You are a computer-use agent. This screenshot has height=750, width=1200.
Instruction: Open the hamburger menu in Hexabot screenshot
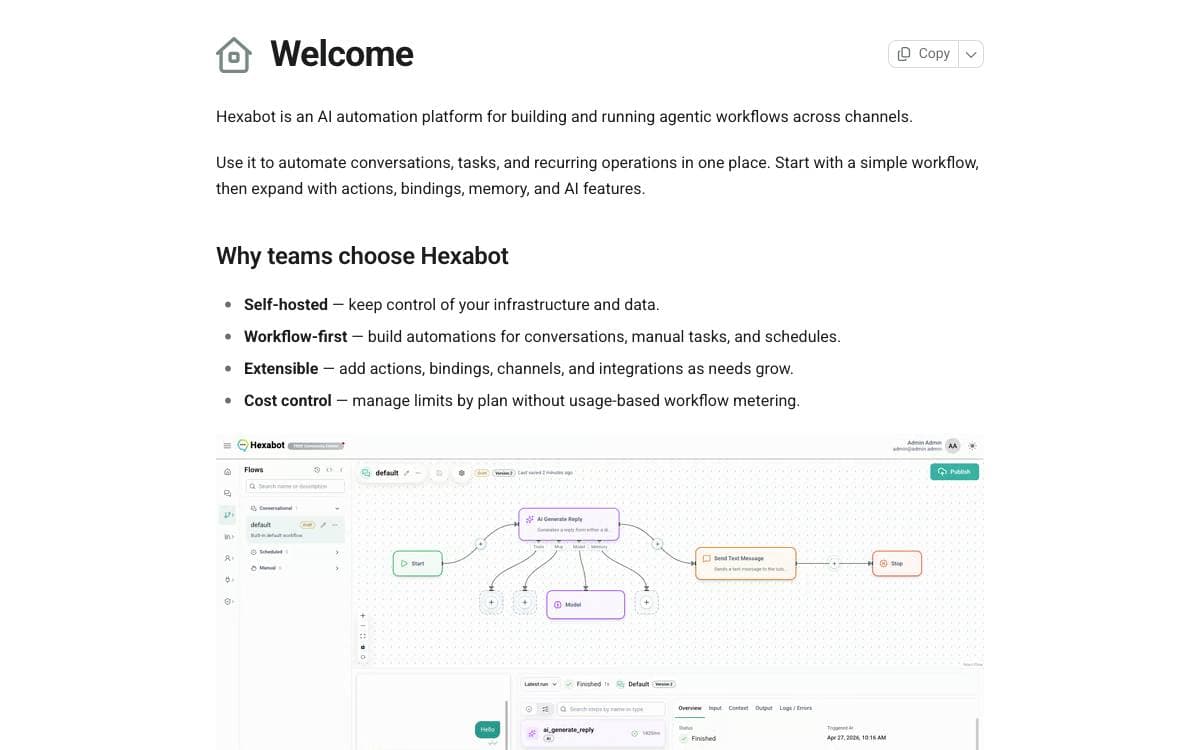(x=227, y=446)
